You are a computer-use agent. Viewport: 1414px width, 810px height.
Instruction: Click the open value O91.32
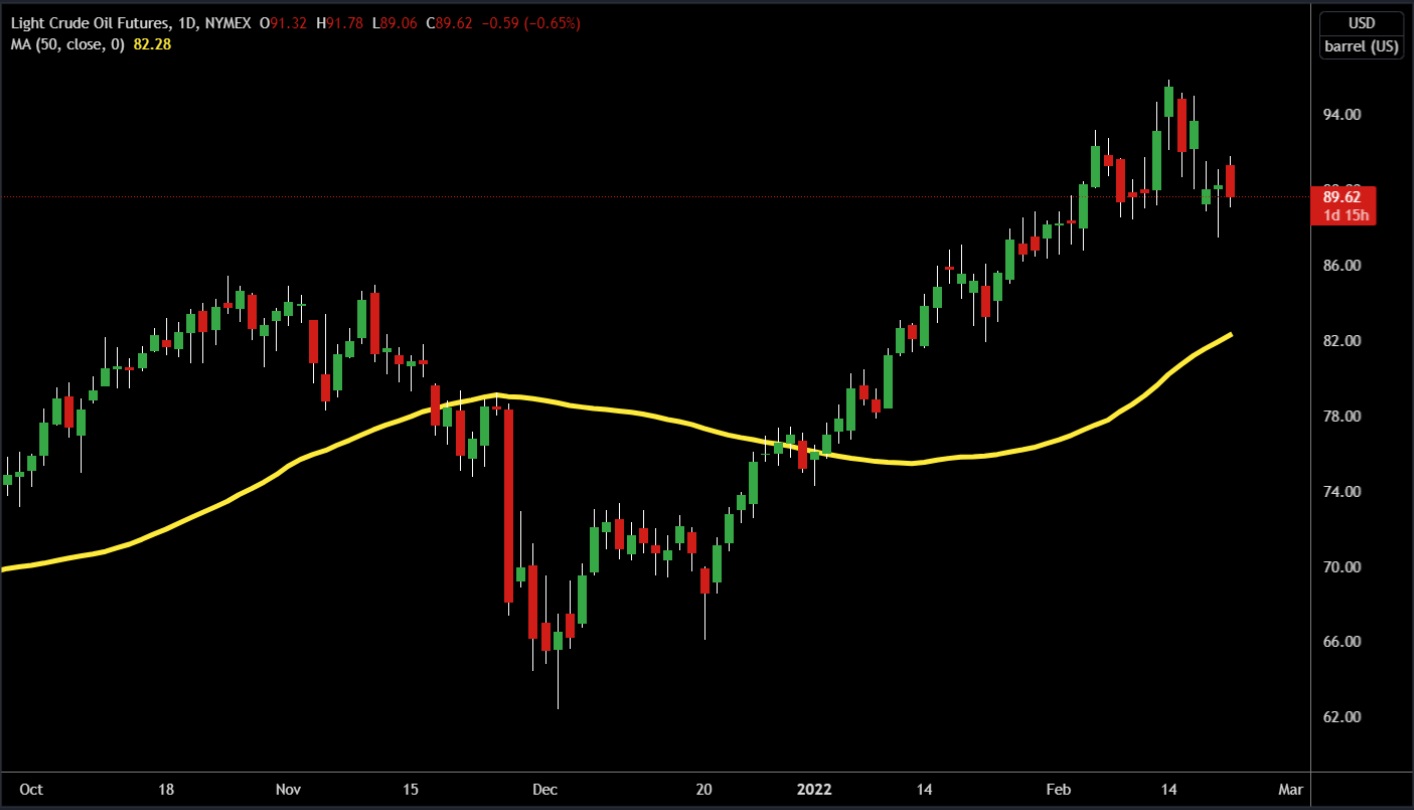coord(284,23)
